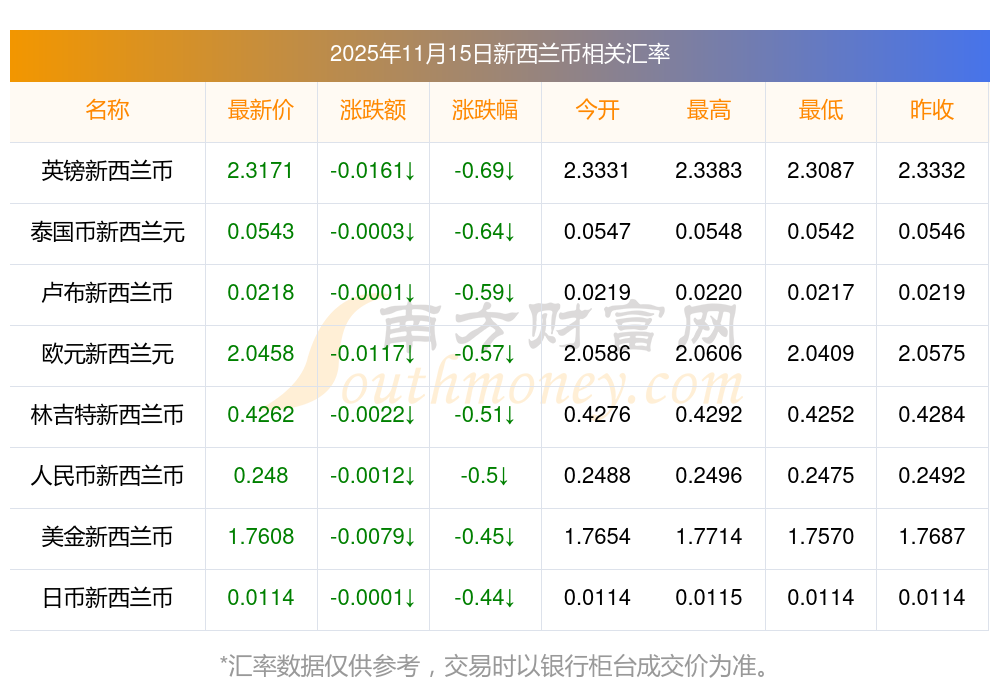Open the 英镑新西兰币 row name
Screen dimensions: 1000x697
107,171
